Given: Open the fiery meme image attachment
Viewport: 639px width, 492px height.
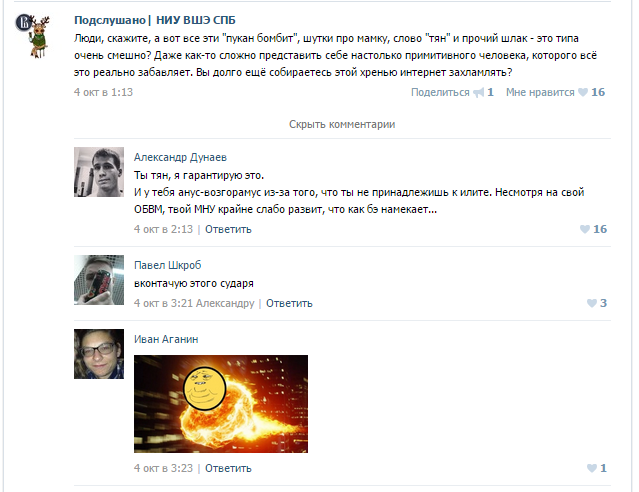Looking at the screenshot, I should (x=221, y=404).
